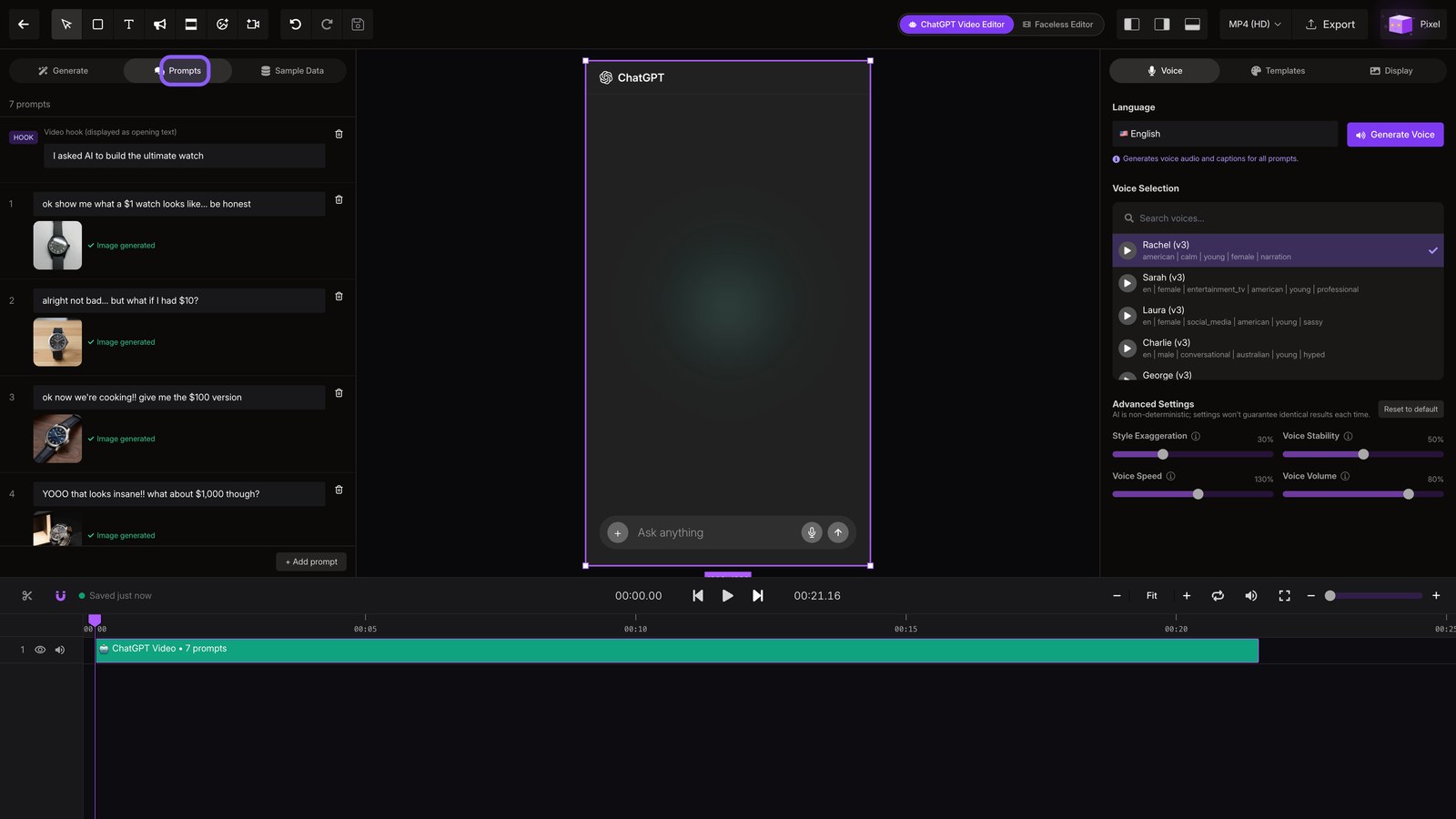Toggle fullscreen preview
The height and width of the screenshot is (819, 1456).
1284,596
